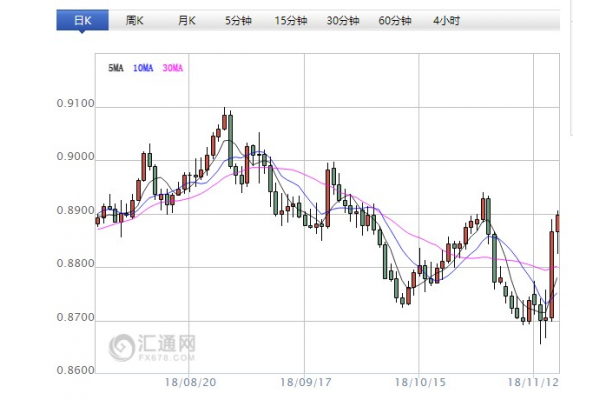Viewport: 614px width, 400px height.
Task: Click the 5MA legend label
Action: click(116, 68)
